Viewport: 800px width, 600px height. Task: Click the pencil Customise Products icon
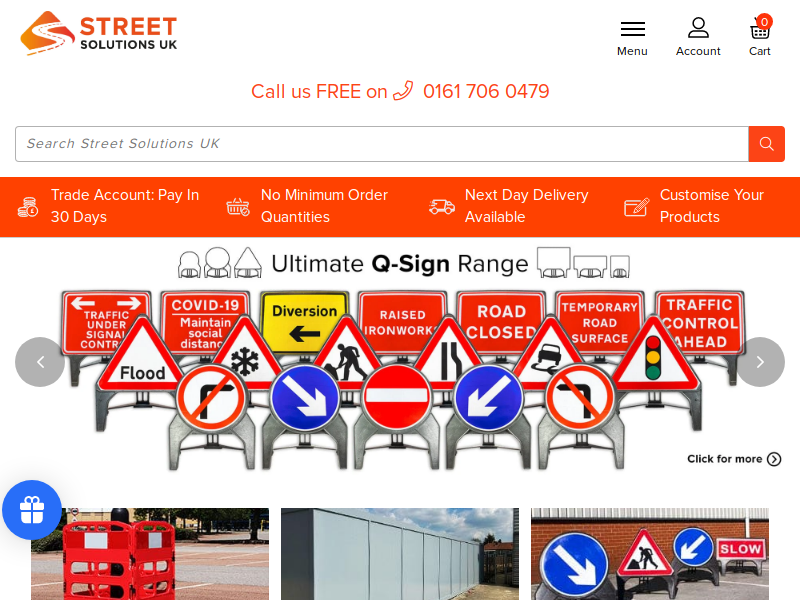637,207
